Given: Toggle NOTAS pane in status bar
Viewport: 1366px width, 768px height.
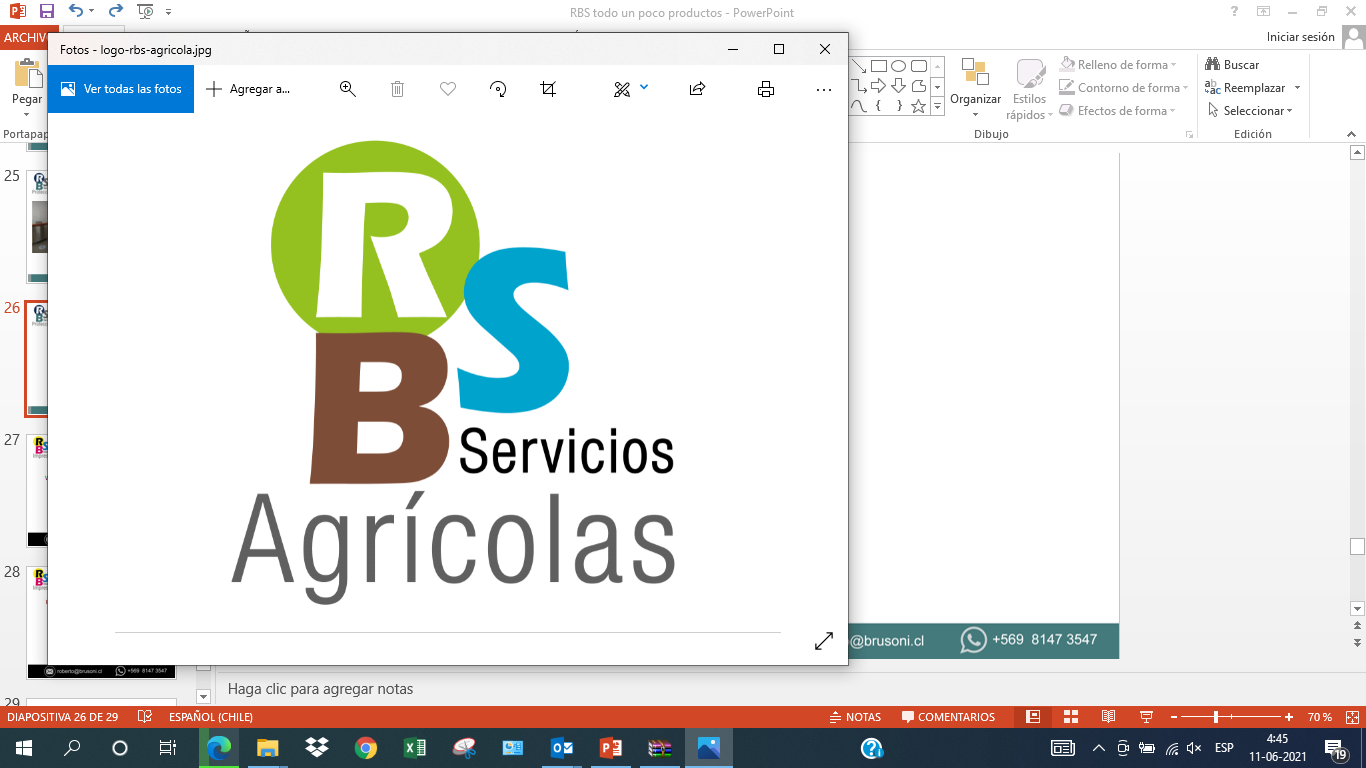Looking at the screenshot, I should [x=856, y=717].
